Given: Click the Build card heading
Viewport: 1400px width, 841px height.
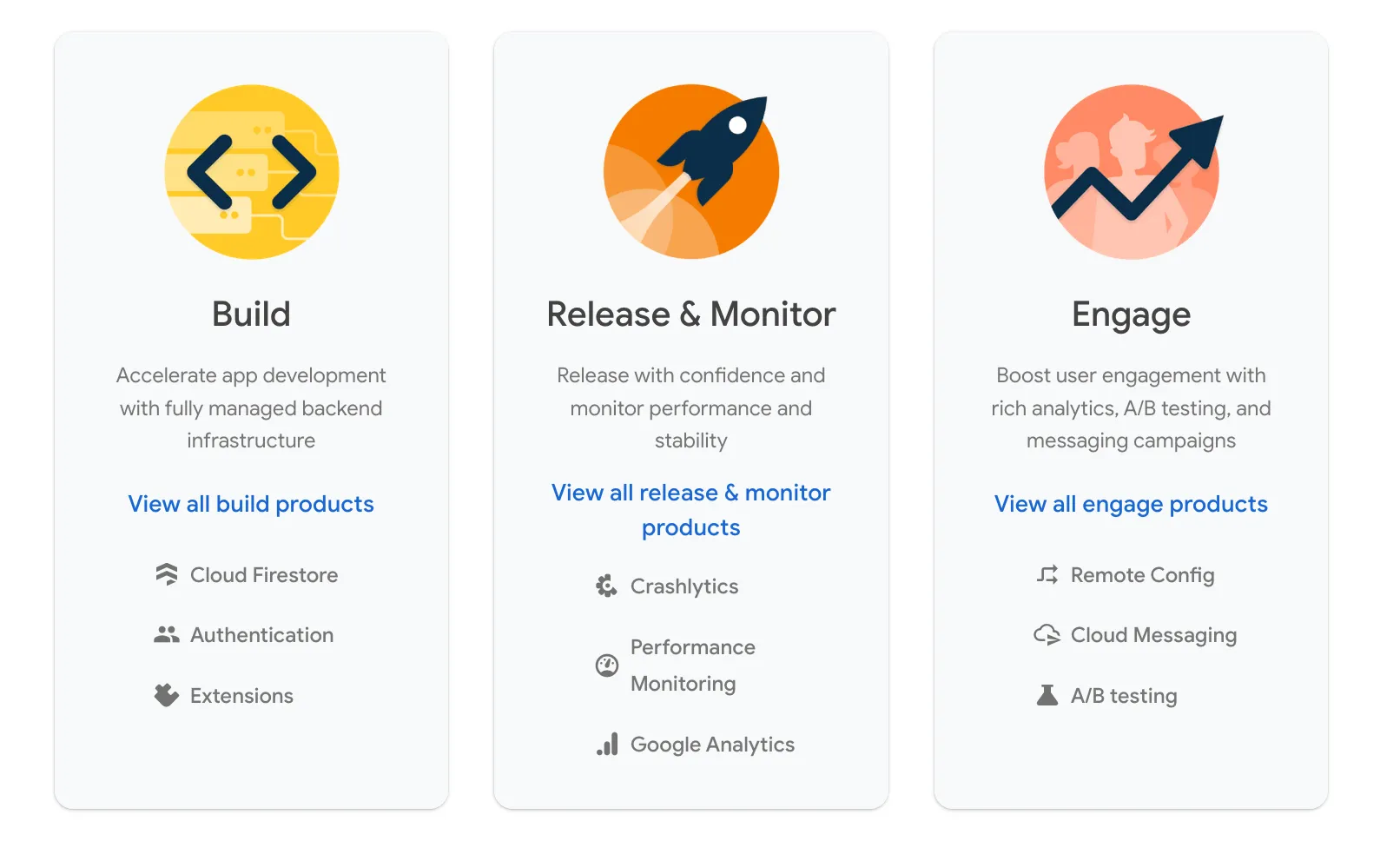Looking at the screenshot, I should pos(251,314).
